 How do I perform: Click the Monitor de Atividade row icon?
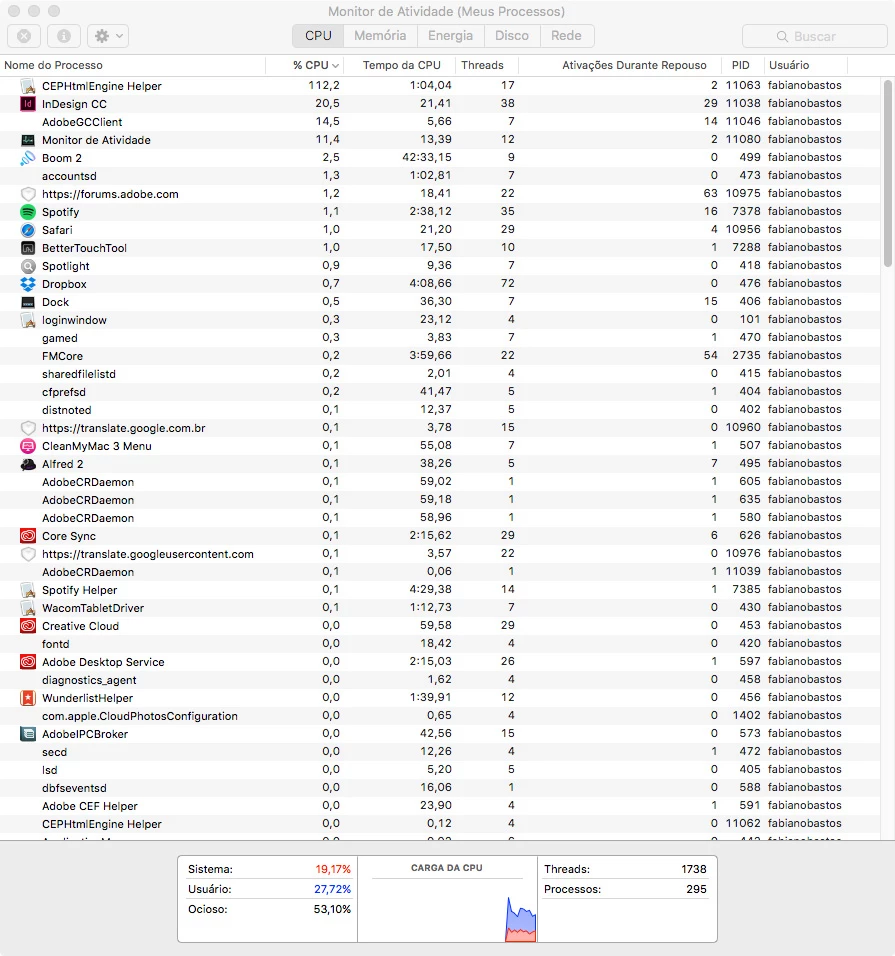click(27, 140)
